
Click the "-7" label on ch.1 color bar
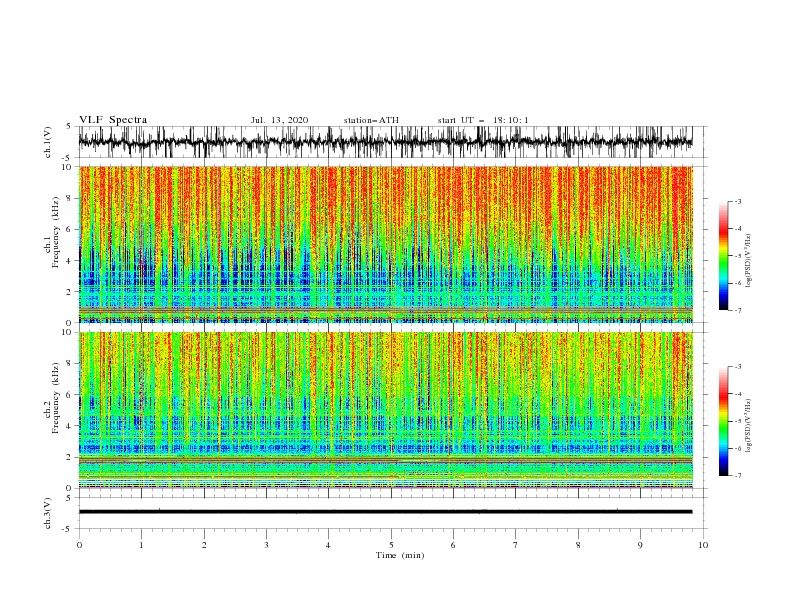737,310
